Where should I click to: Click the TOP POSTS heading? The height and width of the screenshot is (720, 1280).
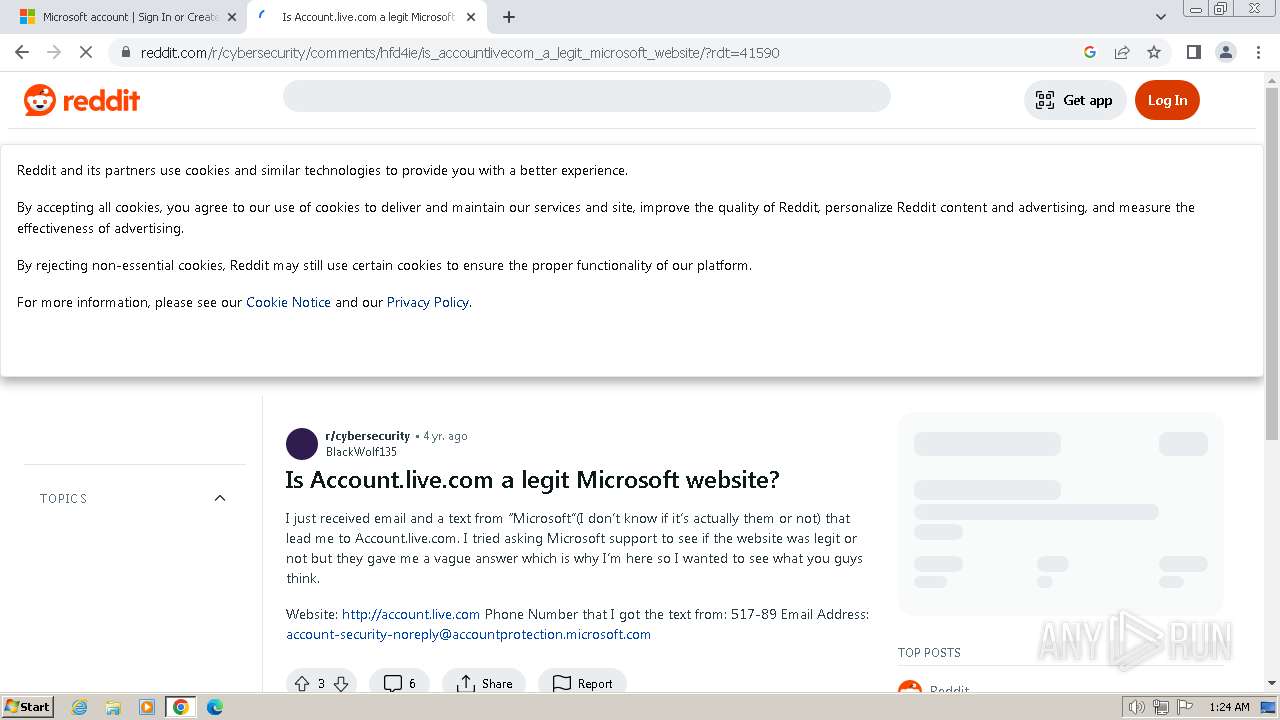pyautogui.click(x=929, y=653)
